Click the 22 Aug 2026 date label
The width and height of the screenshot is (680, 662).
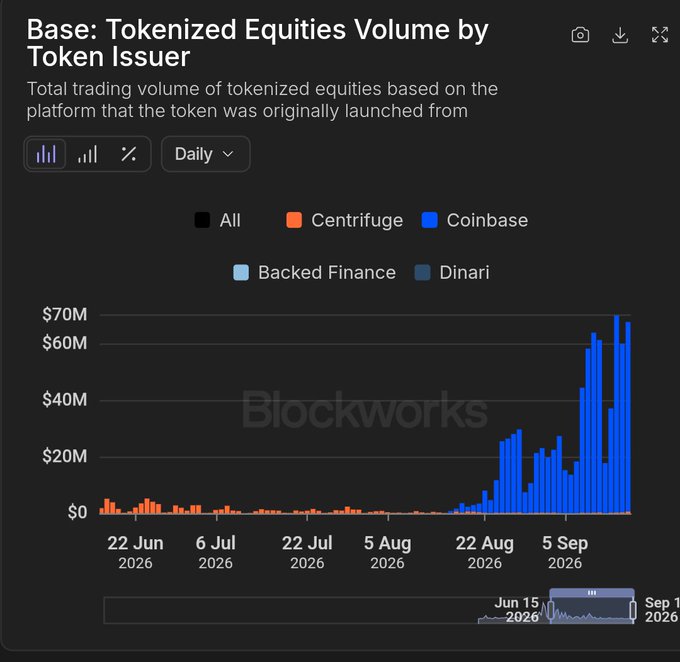pyautogui.click(x=484, y=552)
